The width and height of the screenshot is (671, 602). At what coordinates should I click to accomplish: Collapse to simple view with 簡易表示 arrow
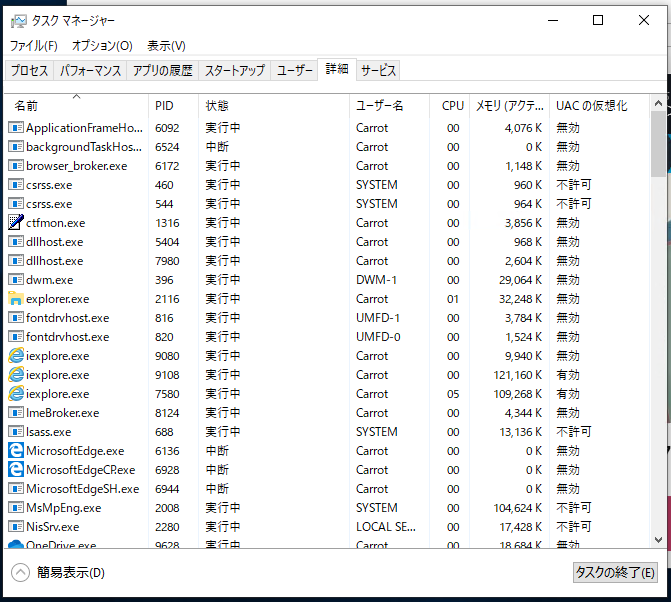20,572
